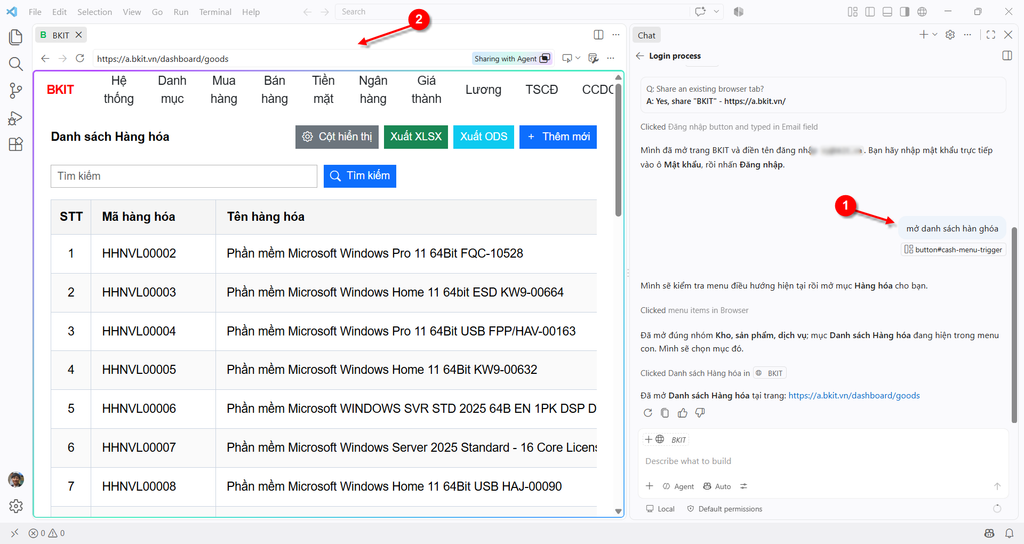Open the Terminal menu

click(216, 12)
